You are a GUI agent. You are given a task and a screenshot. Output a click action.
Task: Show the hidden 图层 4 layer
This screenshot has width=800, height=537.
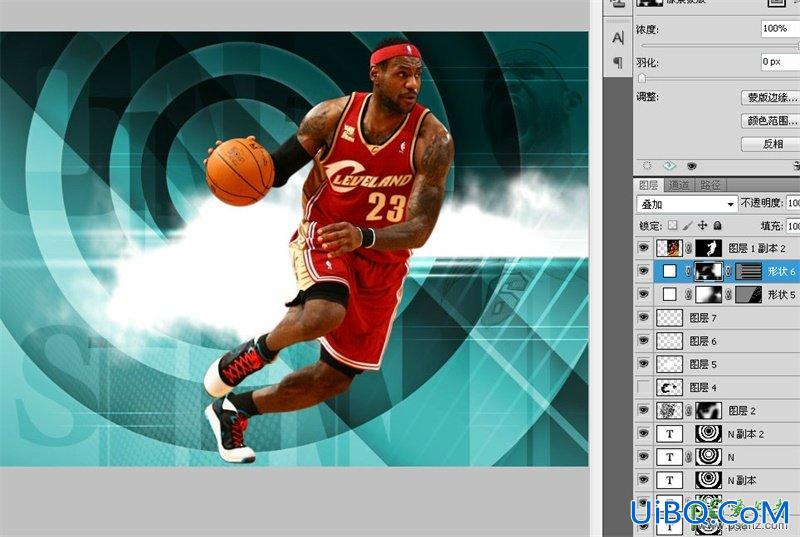coord(643,387)
